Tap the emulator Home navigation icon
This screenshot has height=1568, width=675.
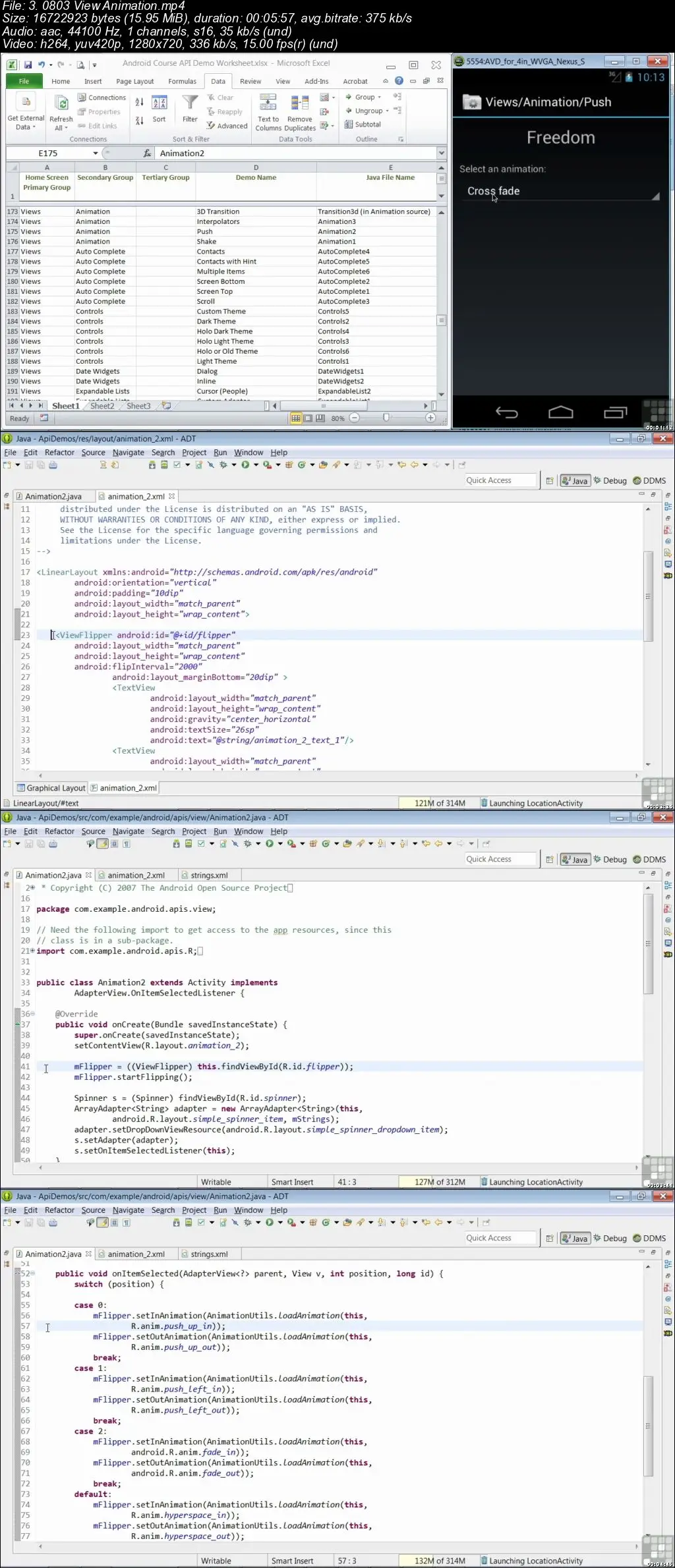click(561, 412)
